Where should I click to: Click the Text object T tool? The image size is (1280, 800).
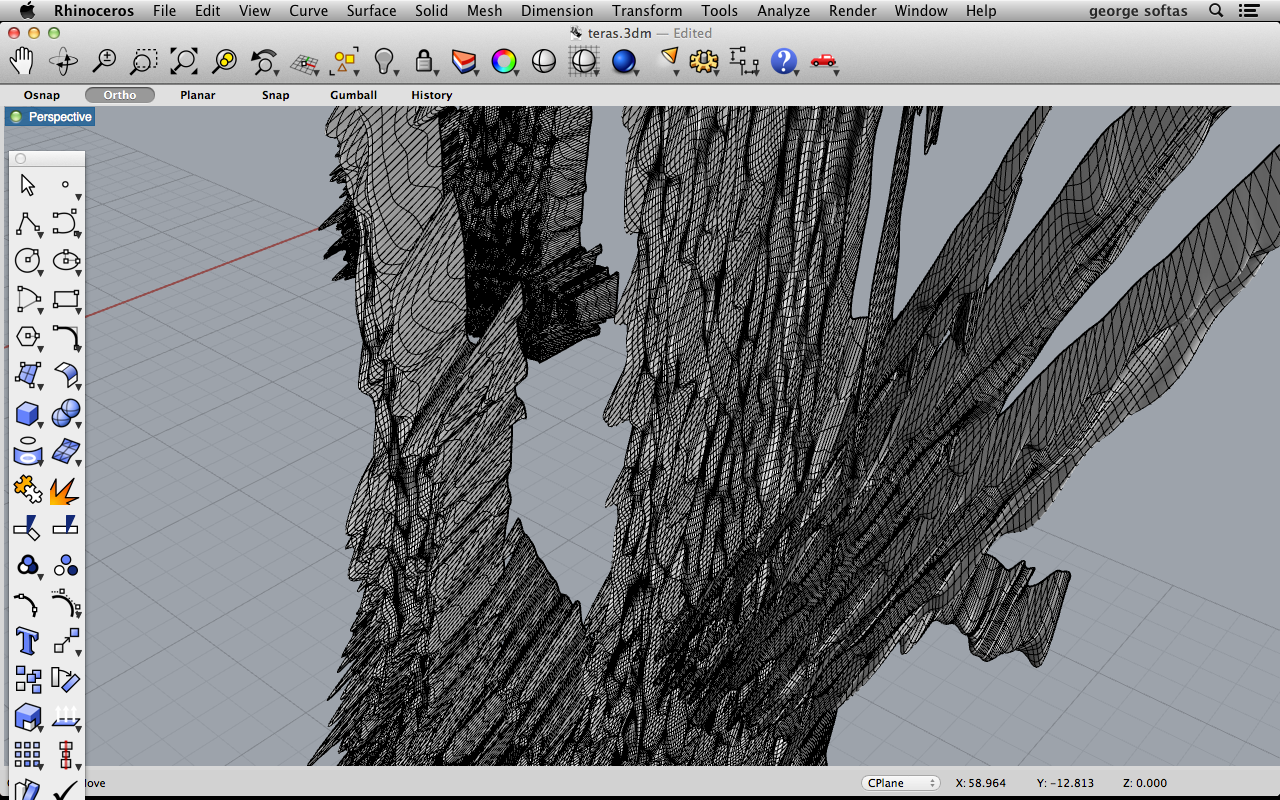(27, 641)
